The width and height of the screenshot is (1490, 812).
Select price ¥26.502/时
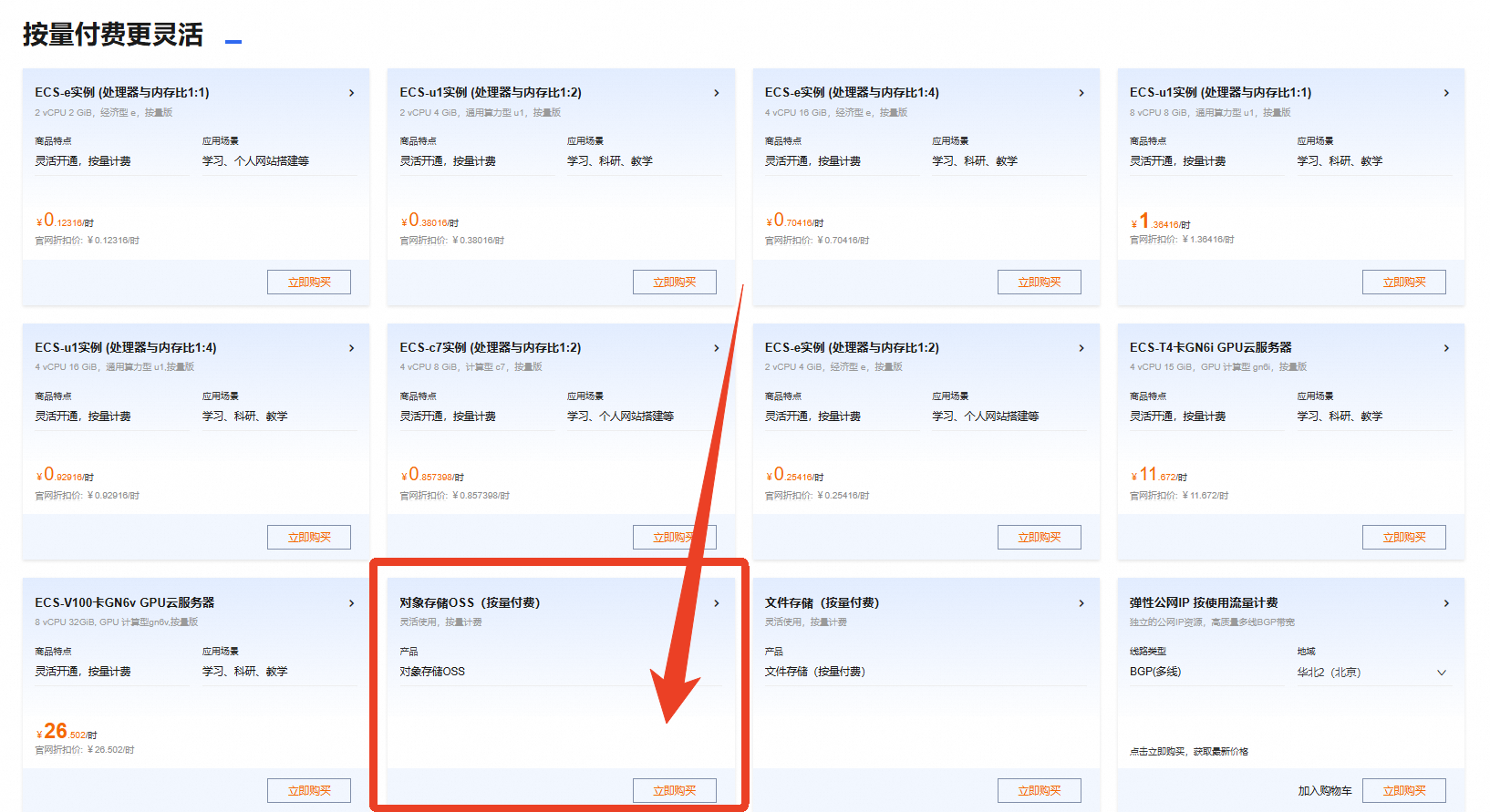click(67, 732)
